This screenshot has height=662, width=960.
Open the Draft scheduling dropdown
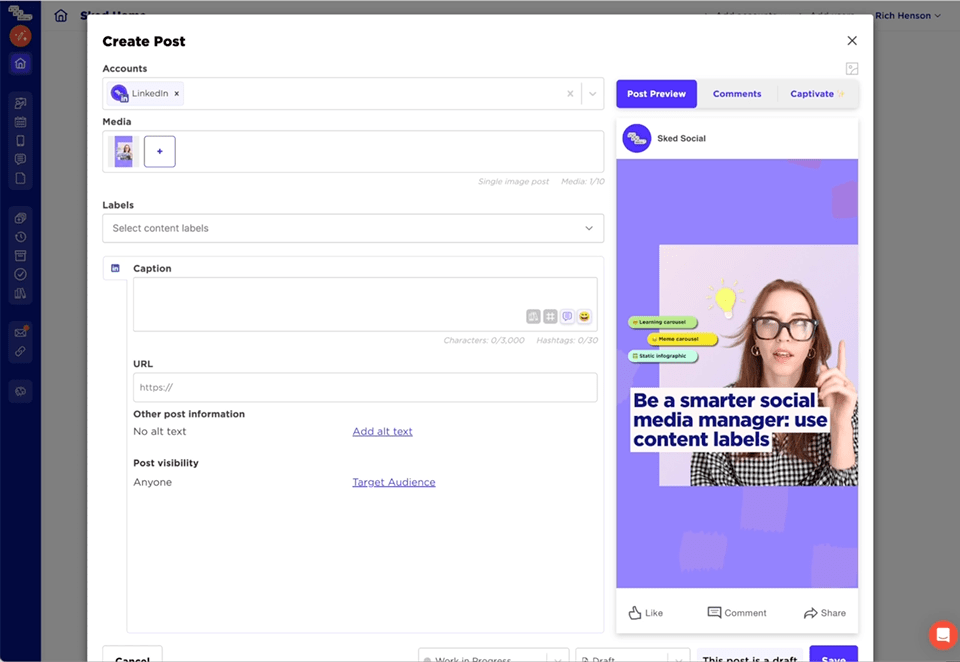click(632, 655)
